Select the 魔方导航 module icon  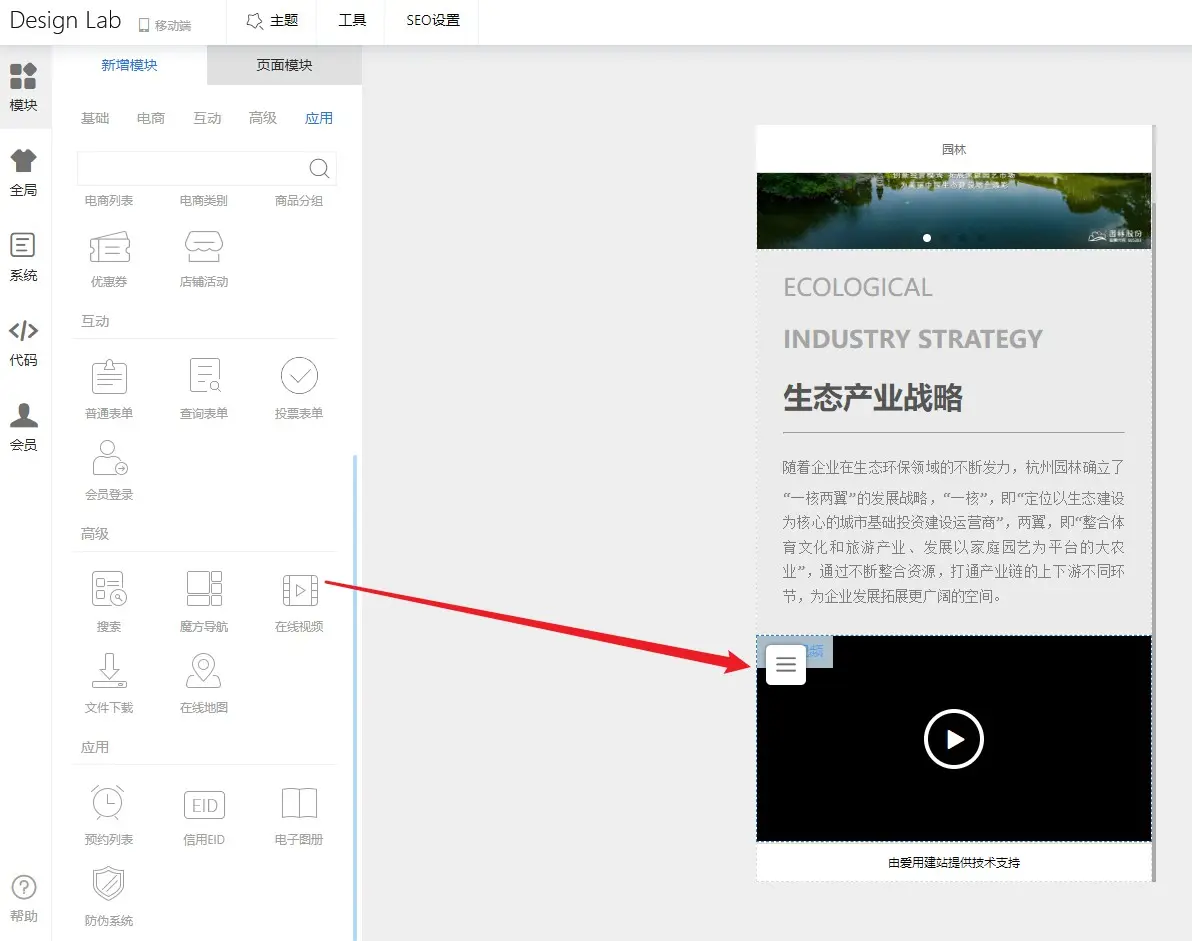coord(204,590)
